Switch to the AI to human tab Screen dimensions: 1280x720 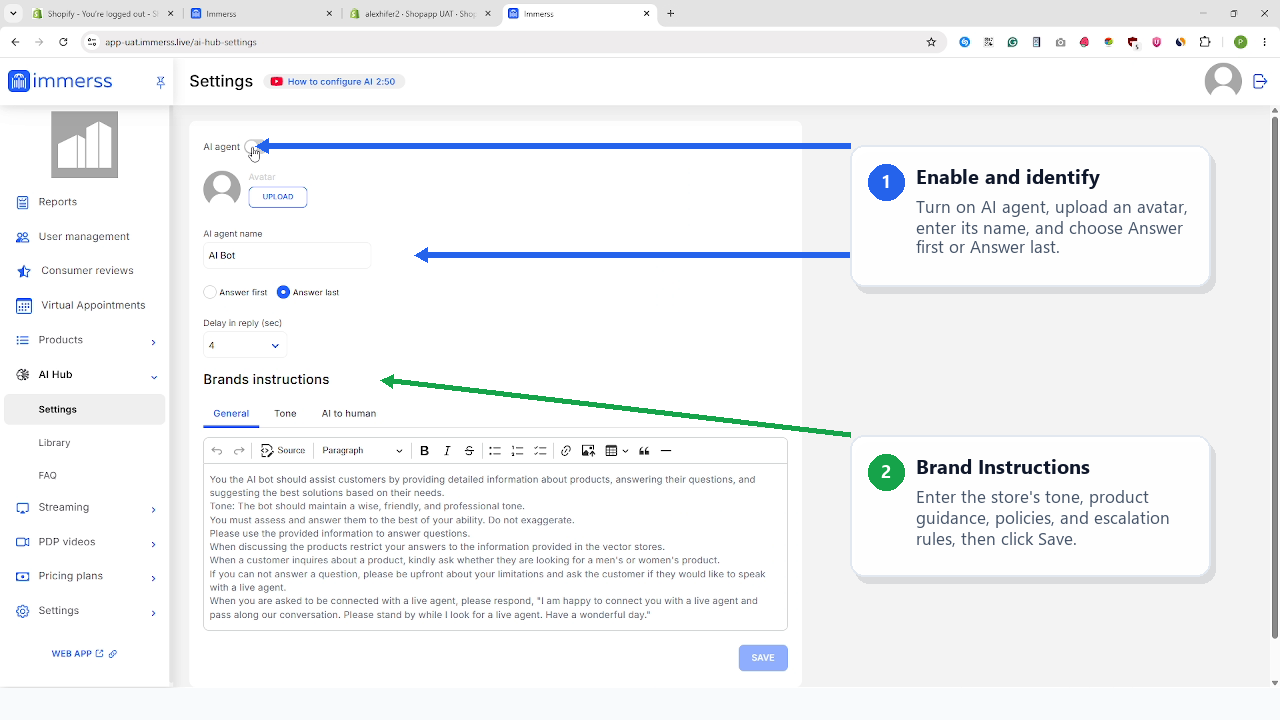tap(349, 413)
